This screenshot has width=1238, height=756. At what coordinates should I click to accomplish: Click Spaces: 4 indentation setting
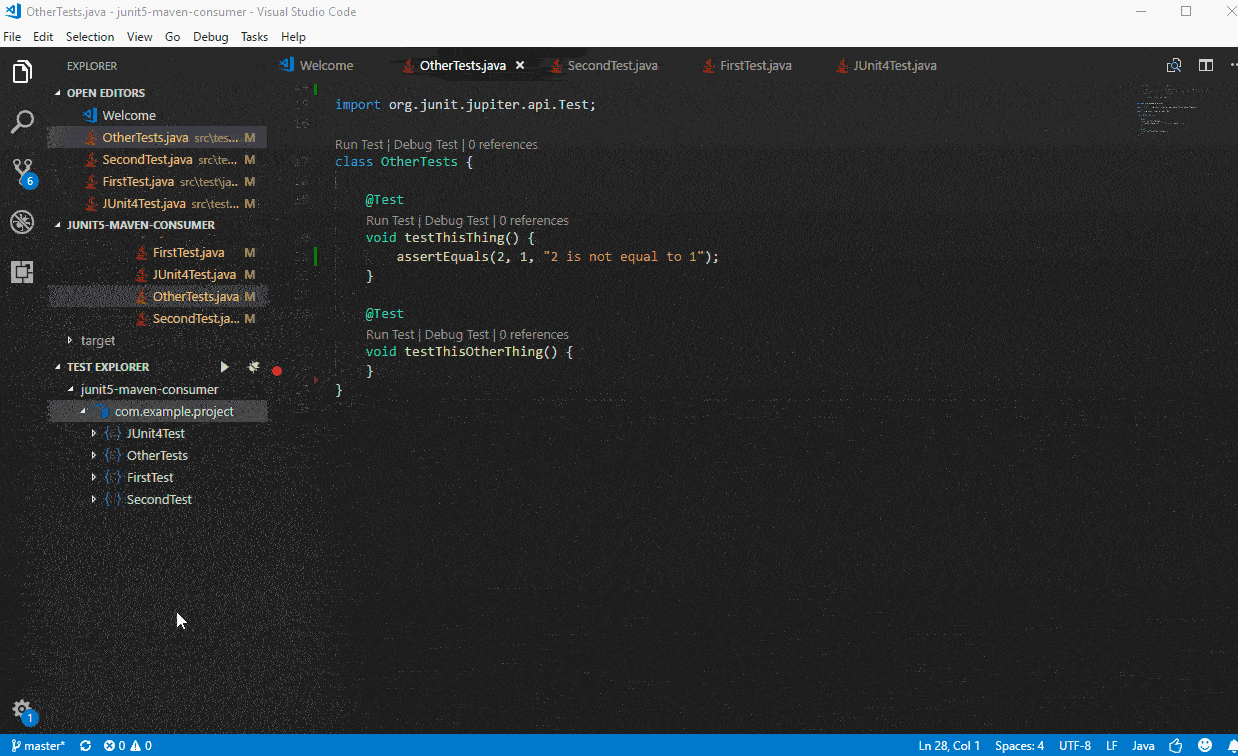point(1019,746)
